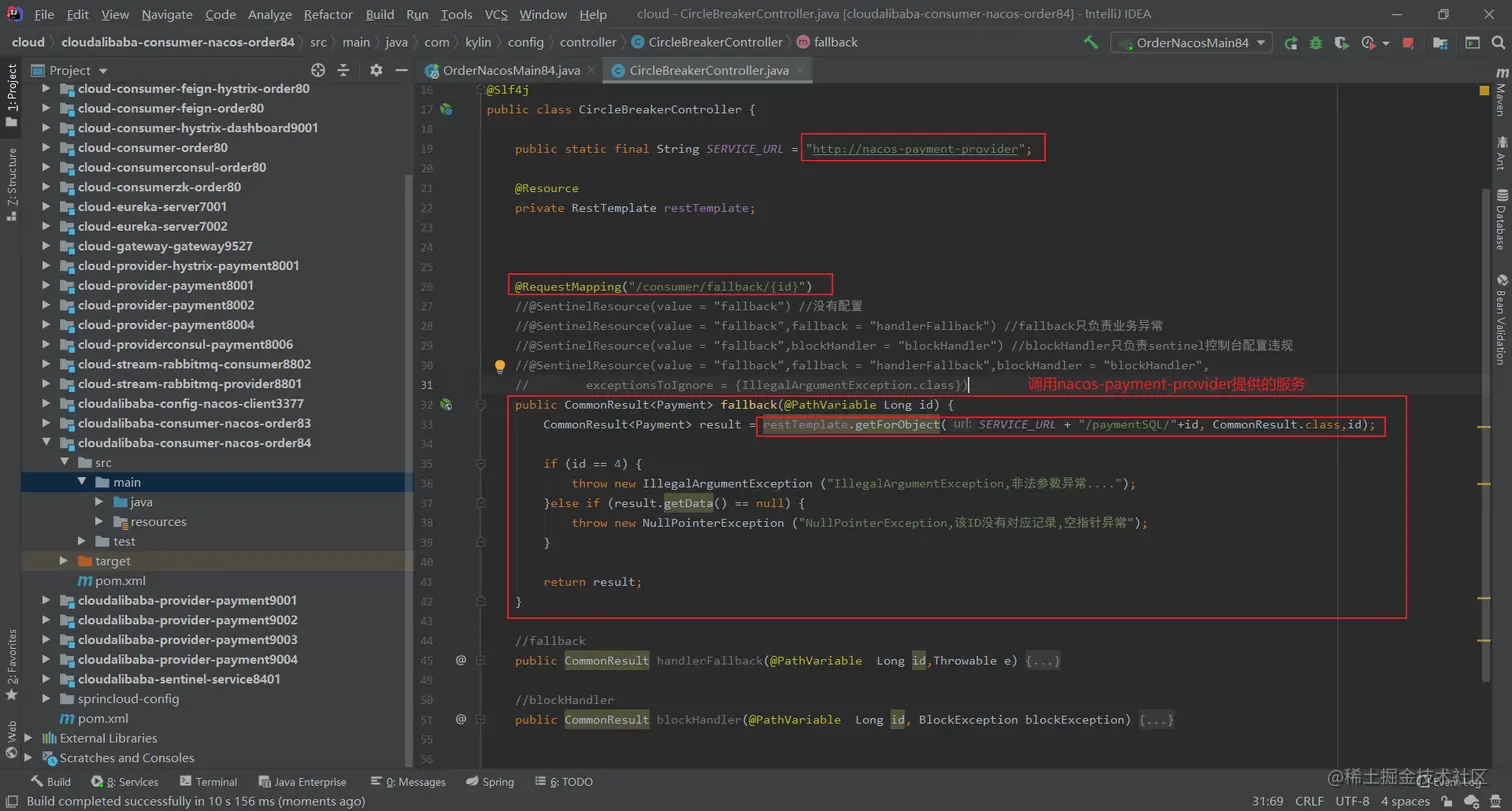Open the Database tool window
This screenshot has height=811, width=1512.
[1500, 219]
